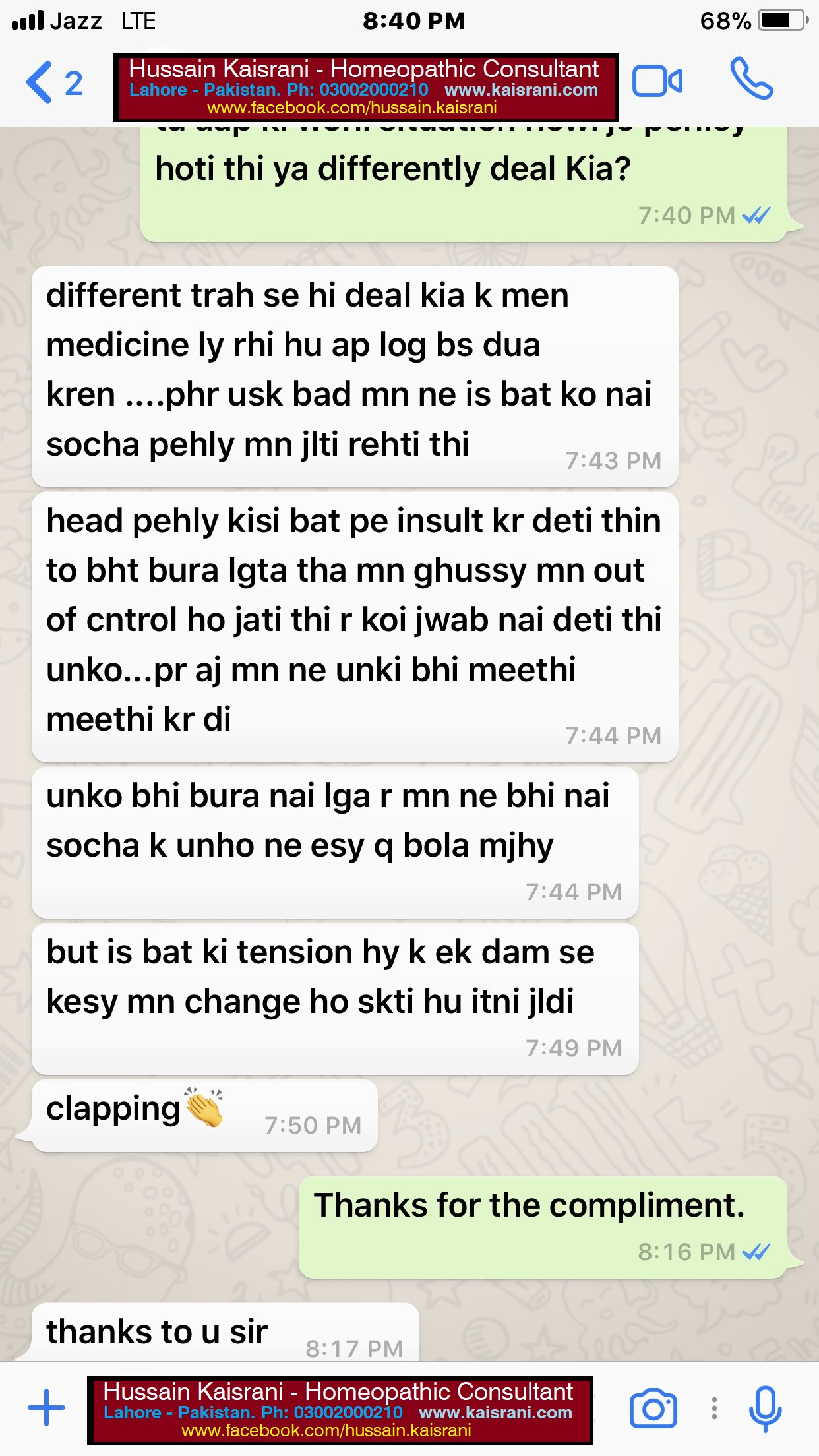Screen dimensions: 819x1456
Task: Tap the 8:40 PM clock in status bar
Action: click(x=414, y=20)
